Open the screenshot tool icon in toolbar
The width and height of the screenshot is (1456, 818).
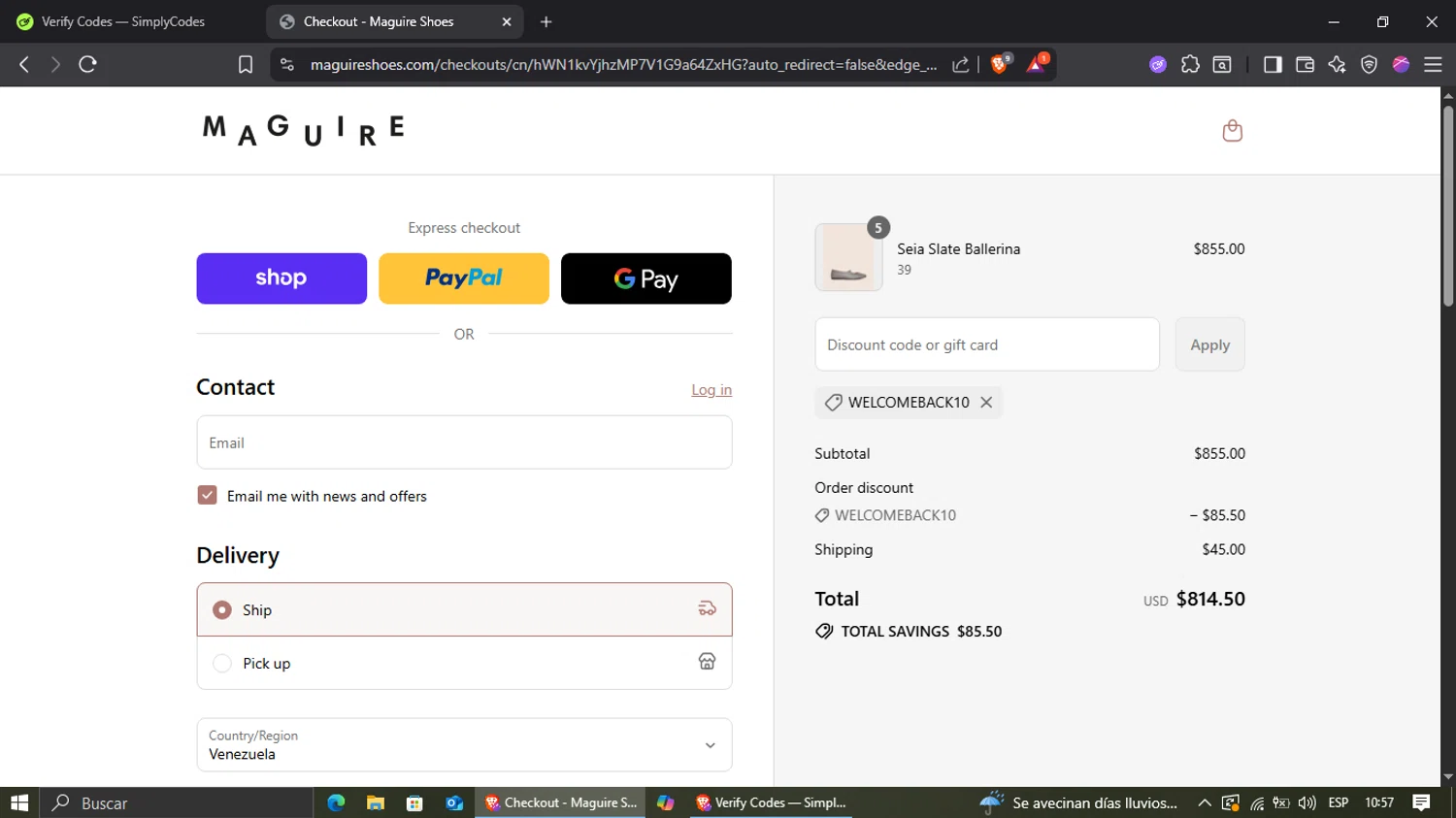coord(1222,64)
